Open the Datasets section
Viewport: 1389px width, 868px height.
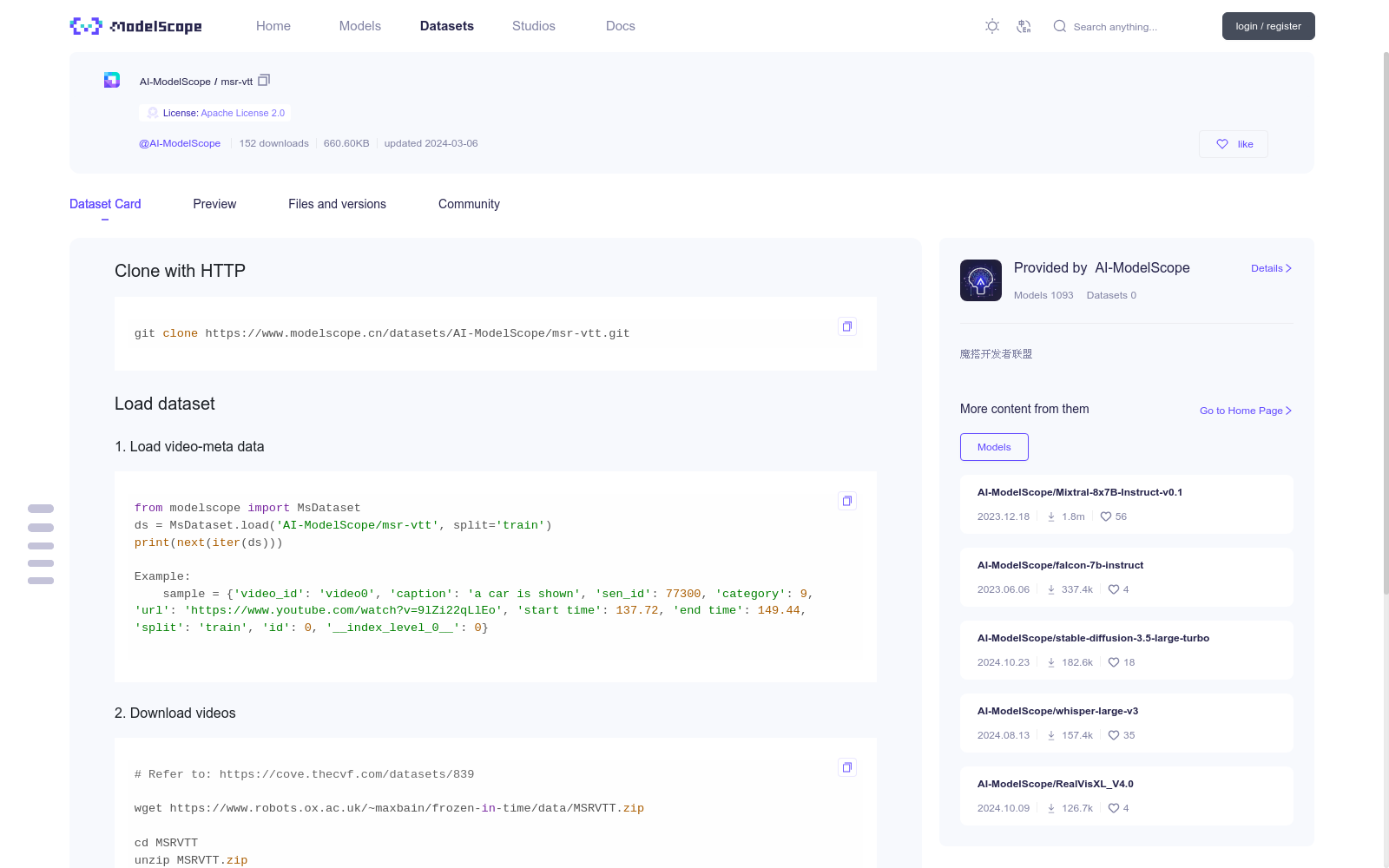(447, 26)
